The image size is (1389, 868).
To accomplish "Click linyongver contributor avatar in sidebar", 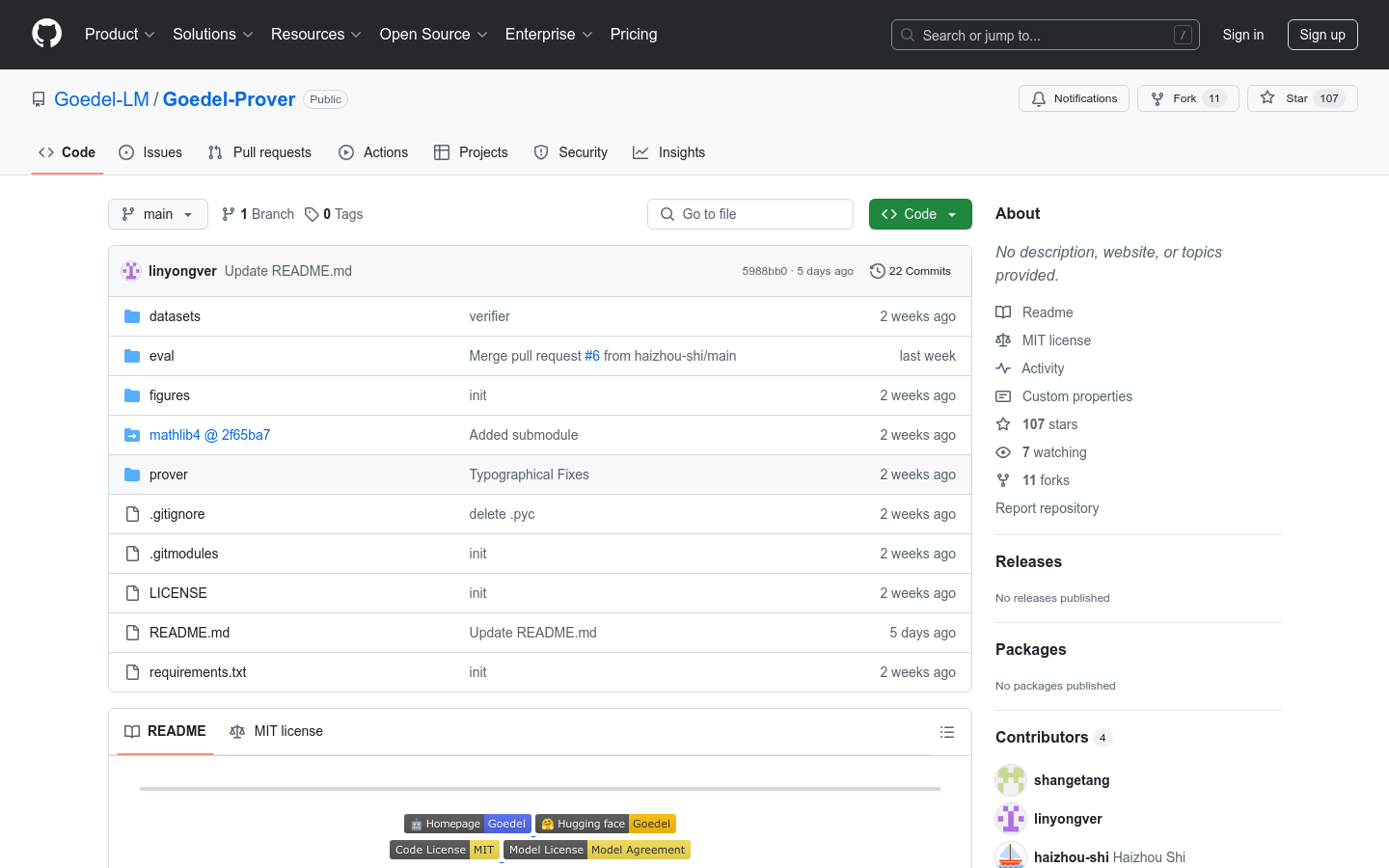I will click(x=1011, y=819).
